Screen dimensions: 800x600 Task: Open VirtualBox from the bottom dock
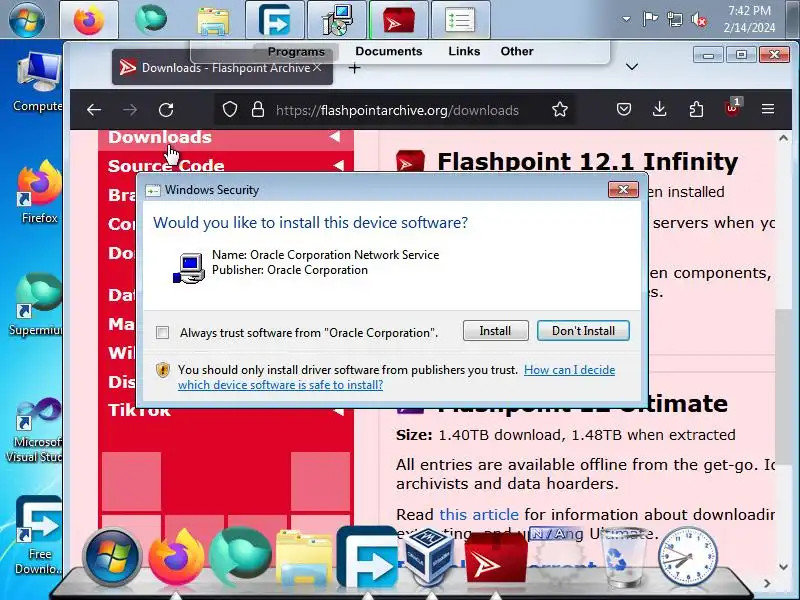(430, 557)
